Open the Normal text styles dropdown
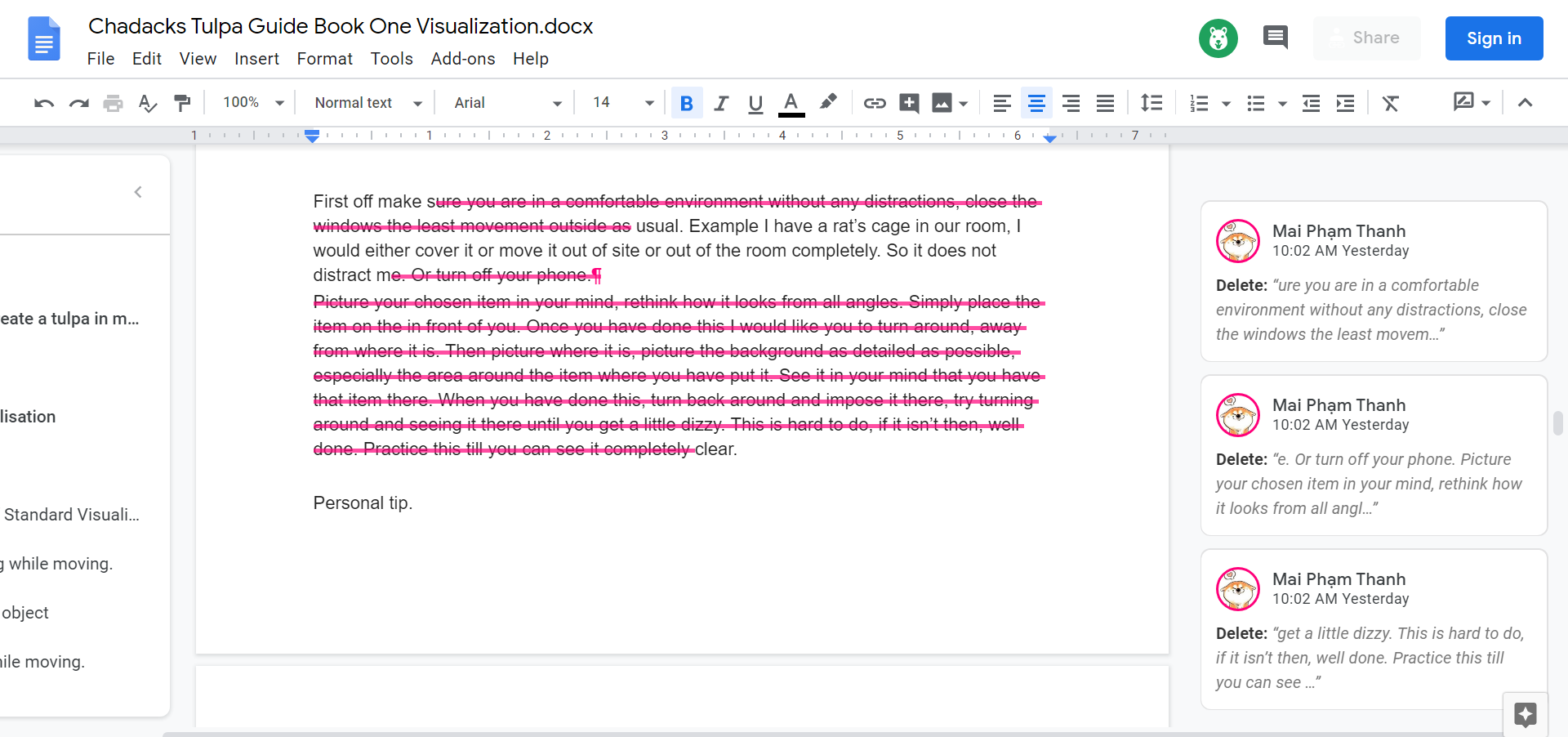Image resolution: width=1568 pixels, height=737 pixels. point(368,103)
